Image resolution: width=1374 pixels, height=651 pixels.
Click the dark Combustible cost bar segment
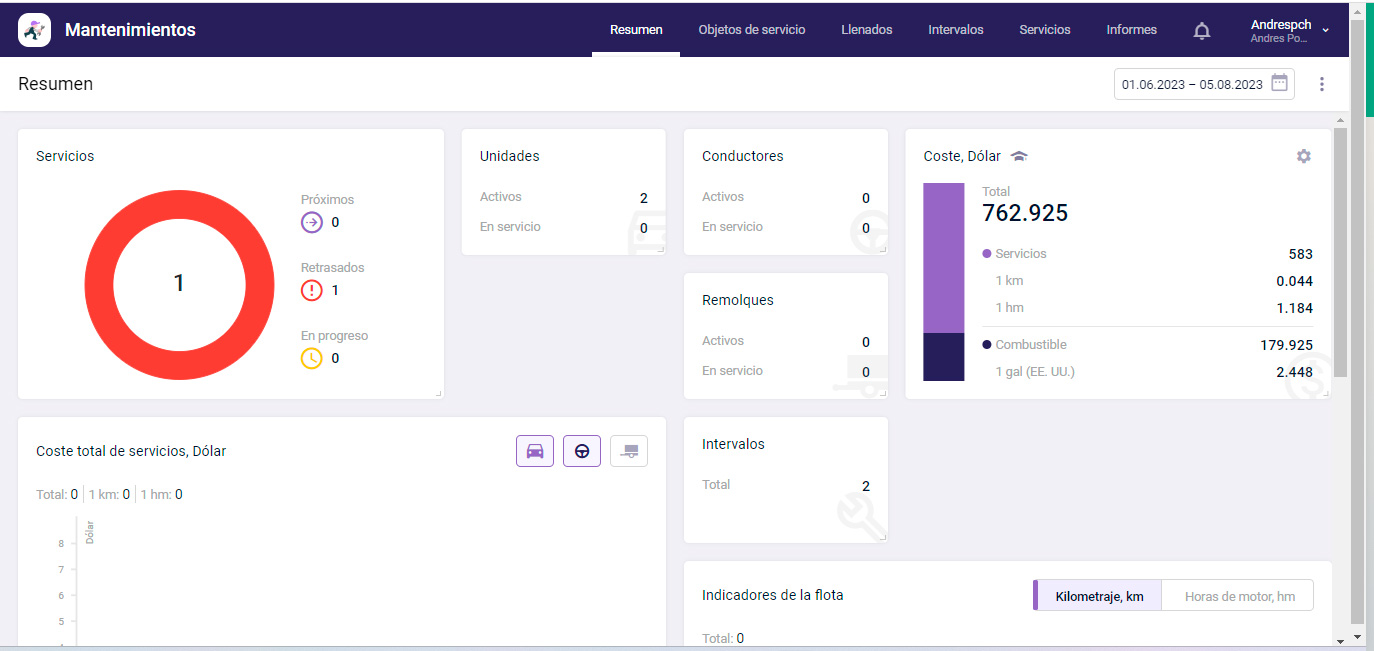click(943, 357)
